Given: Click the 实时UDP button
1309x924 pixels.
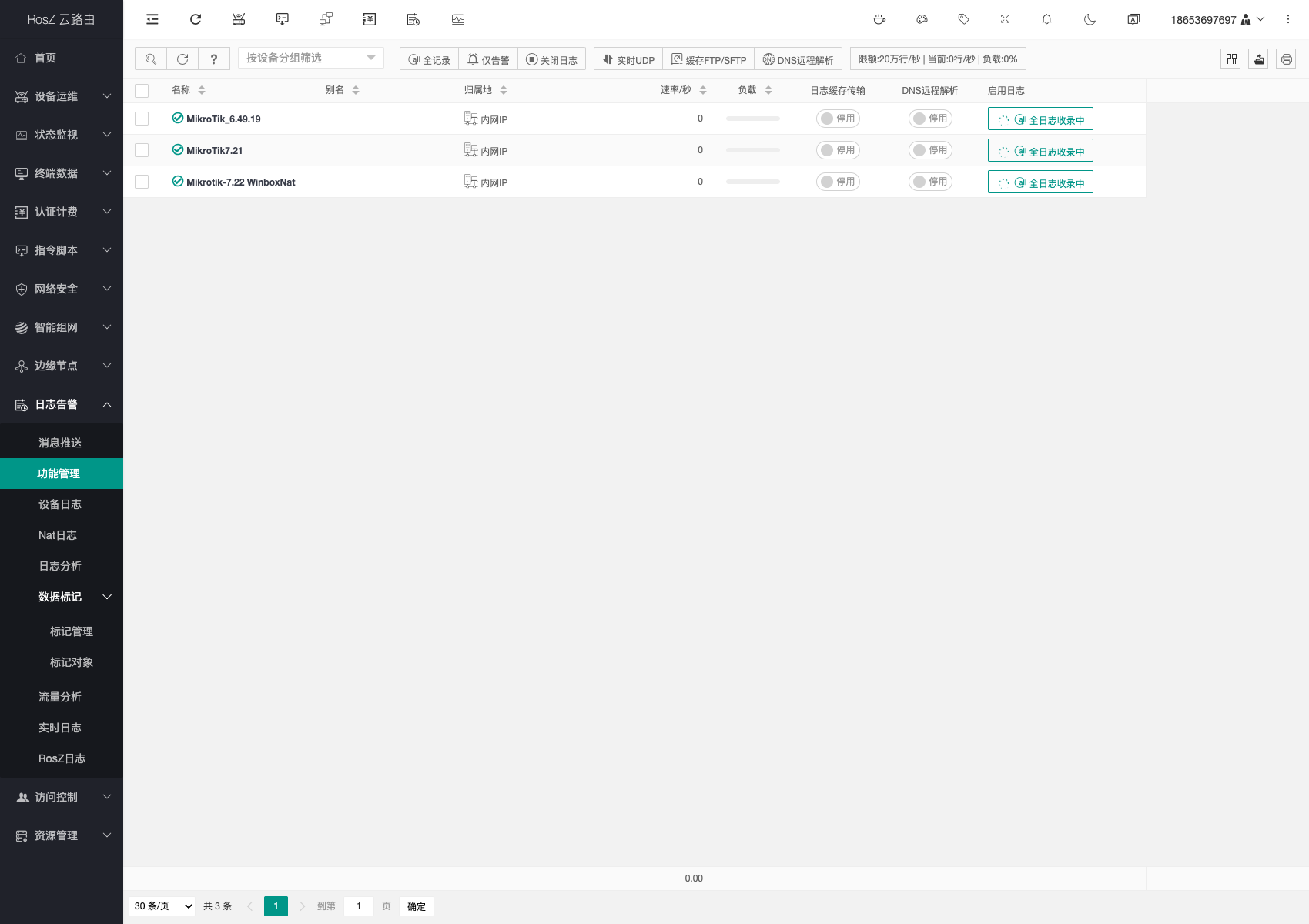Looking at the screenshot, I should (x=628, y=59).
